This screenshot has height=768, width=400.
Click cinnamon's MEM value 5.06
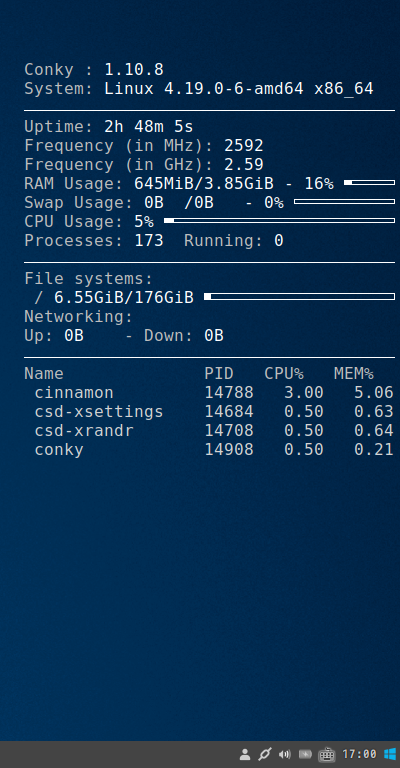(374, 393)
